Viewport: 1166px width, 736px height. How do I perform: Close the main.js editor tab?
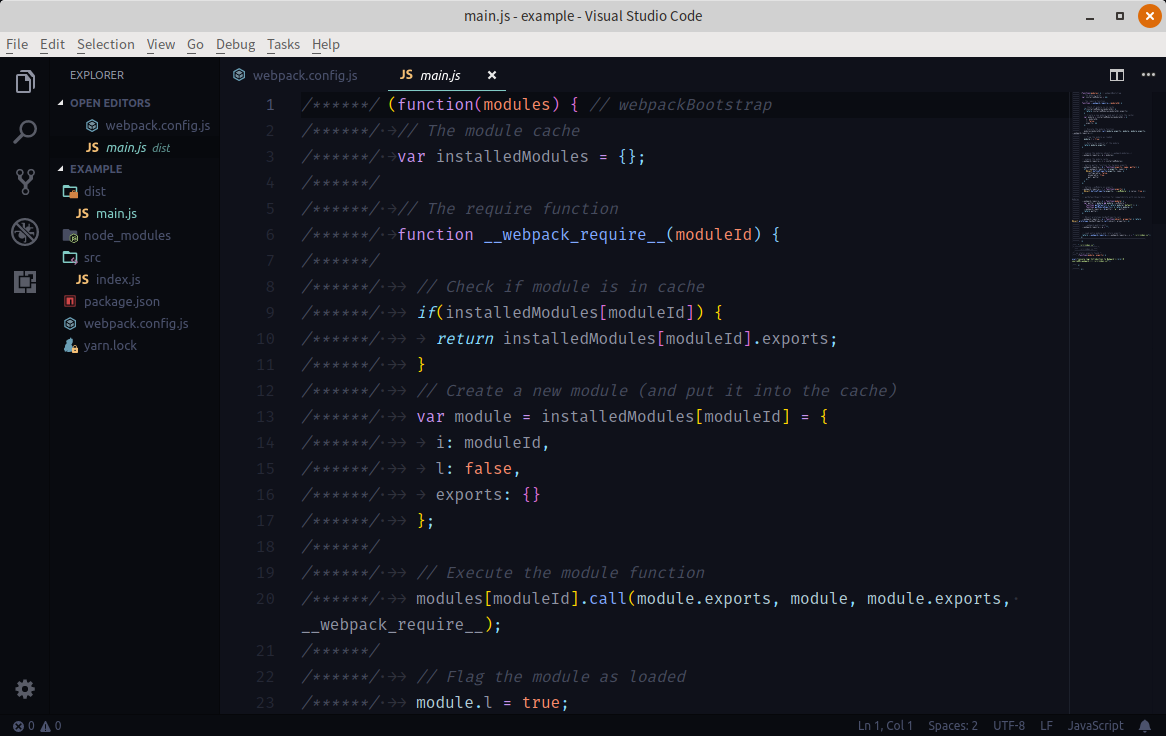tap(492, 75)
